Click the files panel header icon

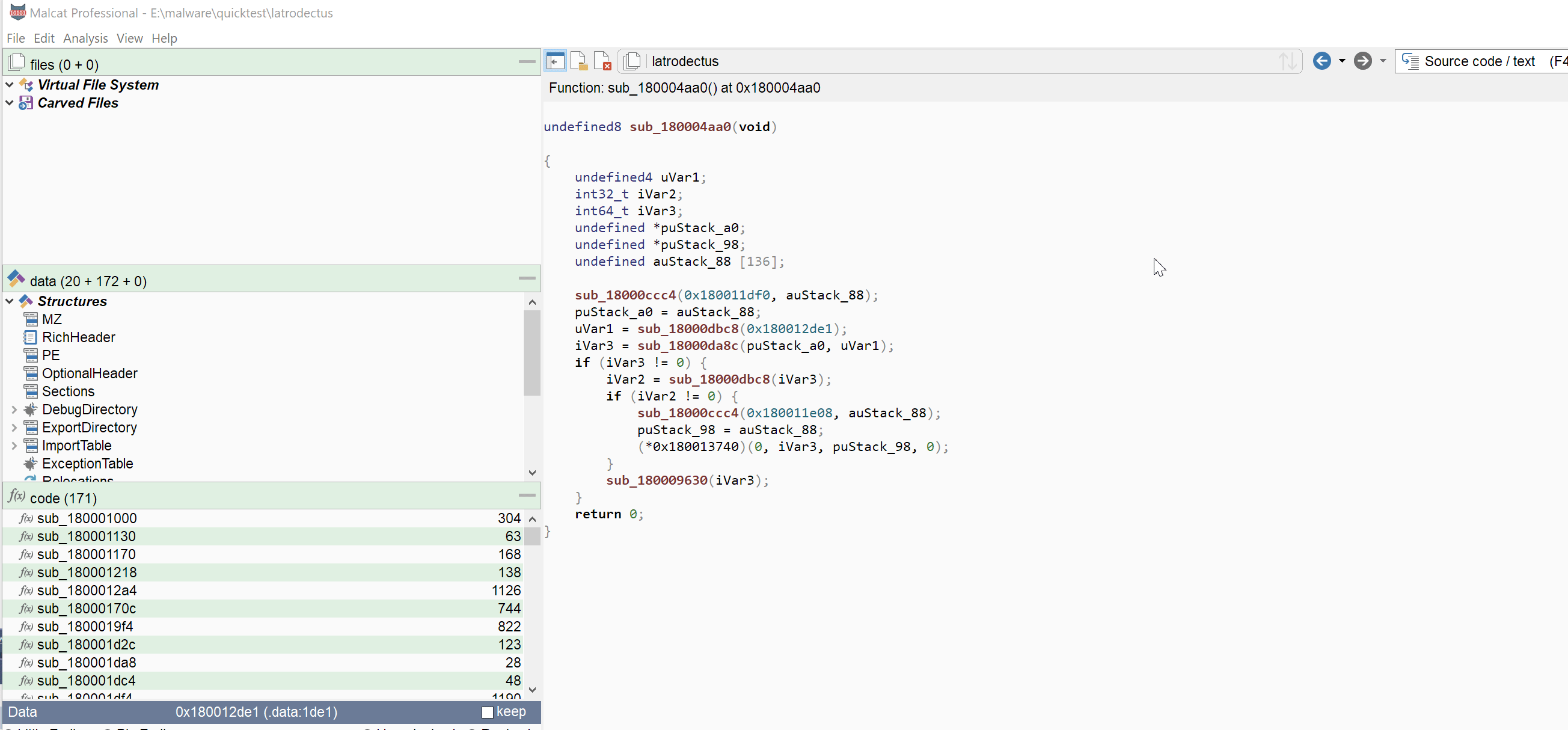16,62
